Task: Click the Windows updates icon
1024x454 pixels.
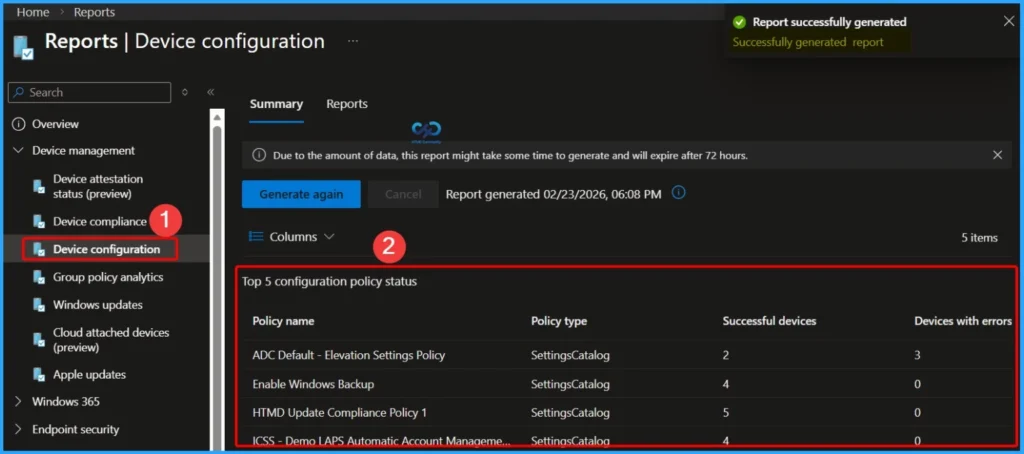Action: (x=39, y=305)
